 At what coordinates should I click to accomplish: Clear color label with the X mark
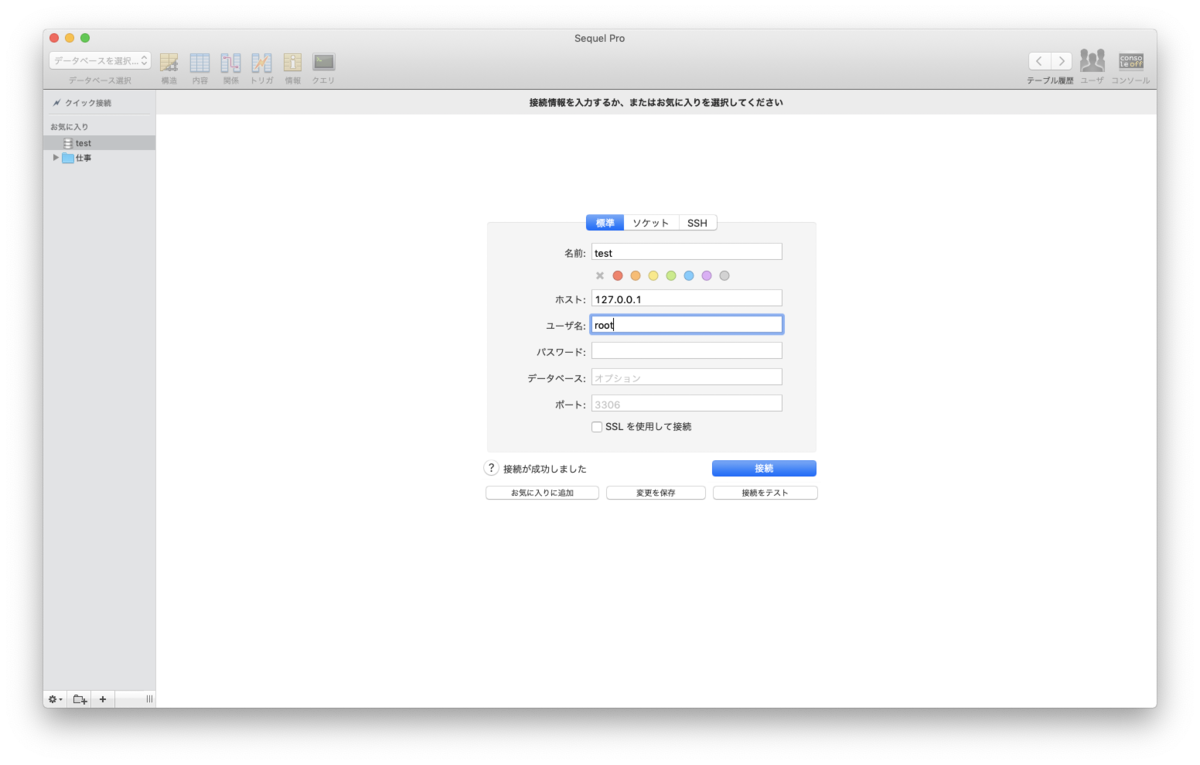click(600, 276)
